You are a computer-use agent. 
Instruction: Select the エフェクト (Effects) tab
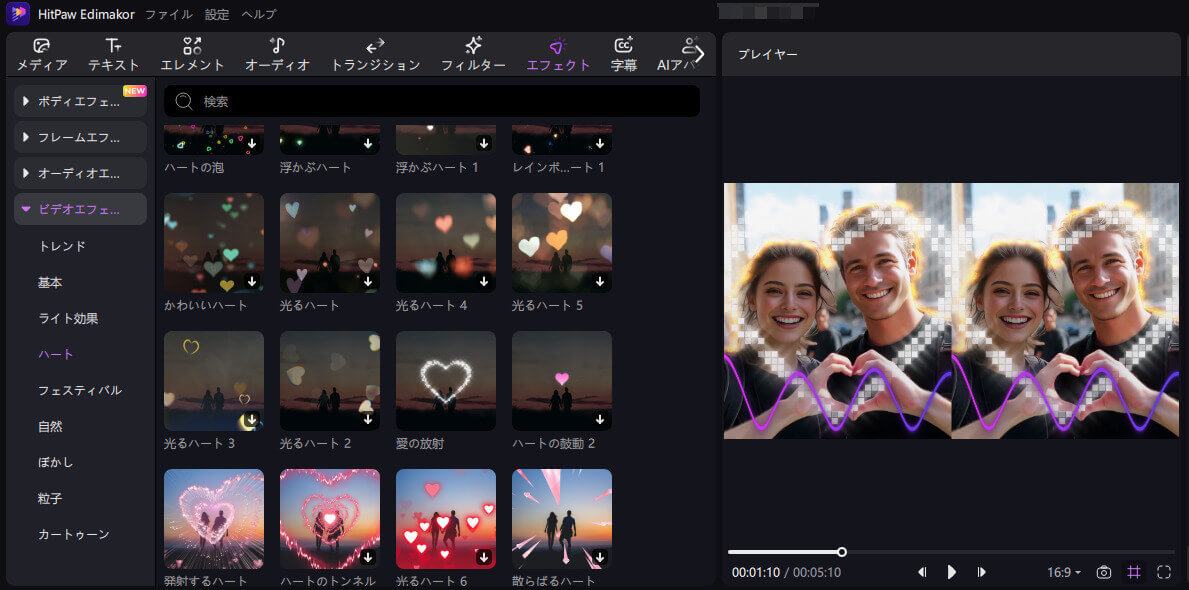(x=558, y=55)
